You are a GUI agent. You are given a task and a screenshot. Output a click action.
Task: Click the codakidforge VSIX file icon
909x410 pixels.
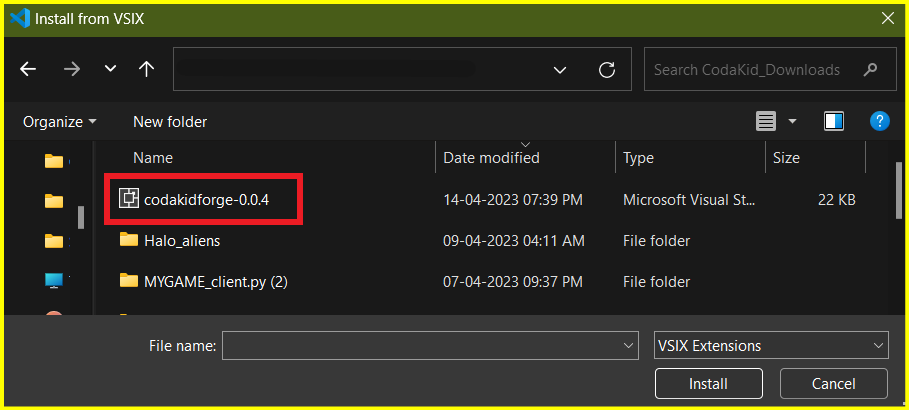click(x=129, y=199)
